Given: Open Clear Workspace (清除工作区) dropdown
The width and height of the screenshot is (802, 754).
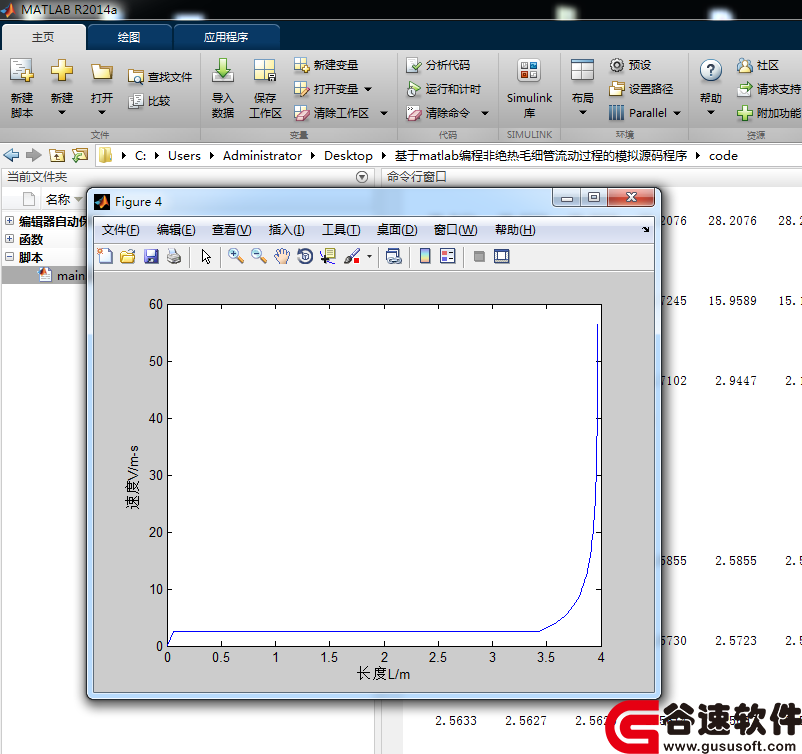Looking at the screenshot, I should point(384,113).
